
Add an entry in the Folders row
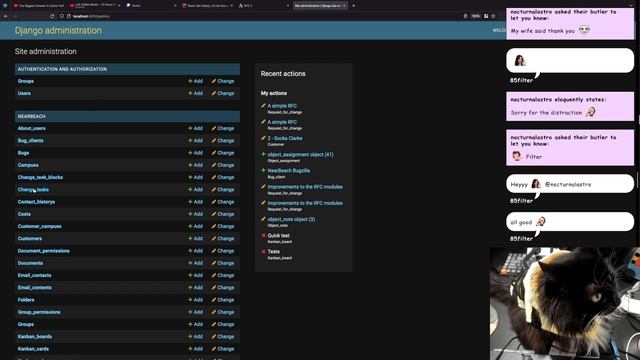point(196,300)
